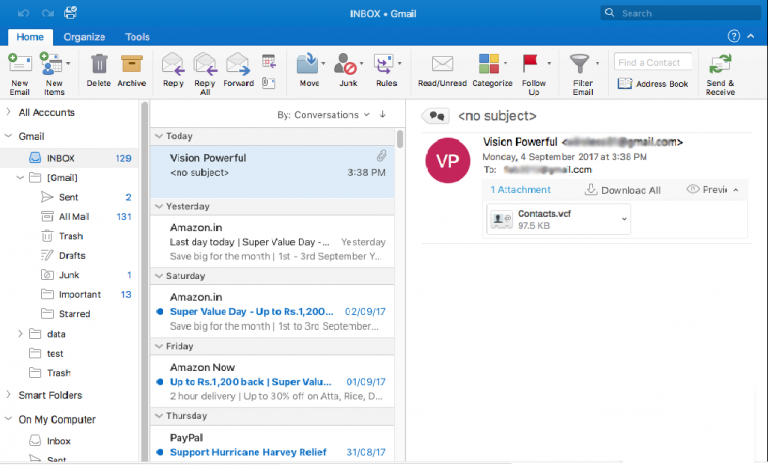Open the Drafts folder

(70, 256)
